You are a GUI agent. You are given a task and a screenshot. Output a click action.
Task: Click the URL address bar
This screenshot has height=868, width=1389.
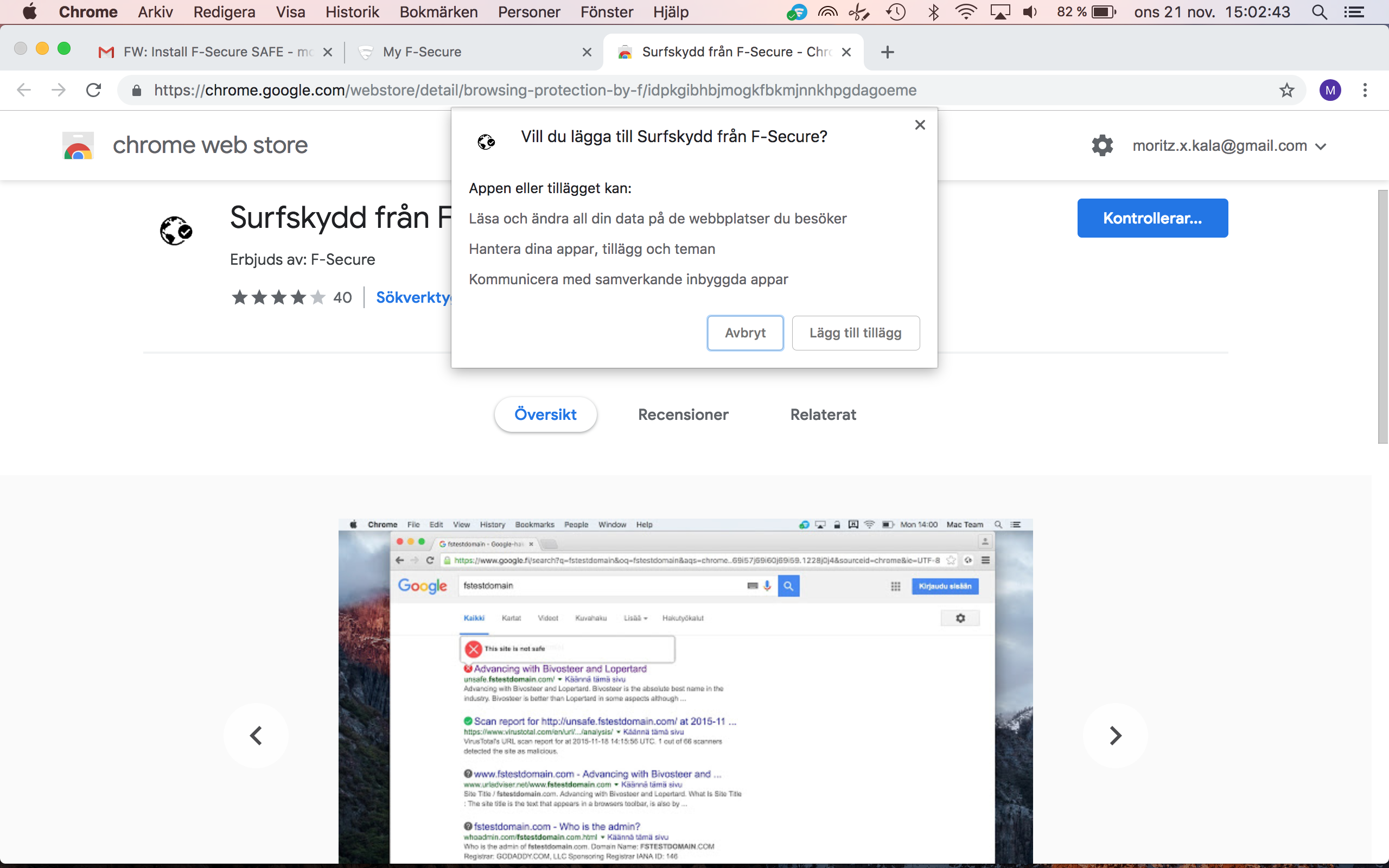[x=534, y=90]
